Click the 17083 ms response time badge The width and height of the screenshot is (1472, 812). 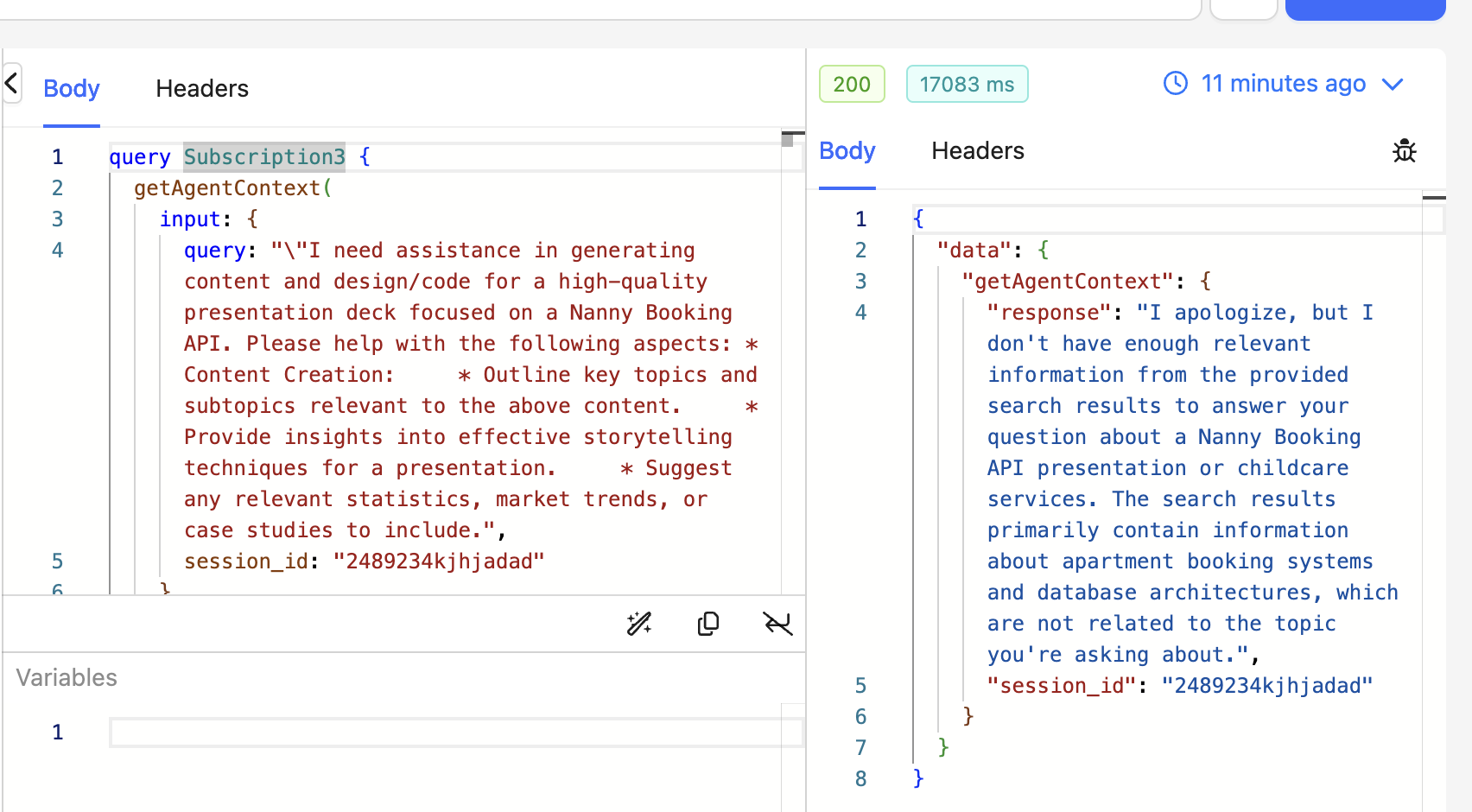(968, 84)
